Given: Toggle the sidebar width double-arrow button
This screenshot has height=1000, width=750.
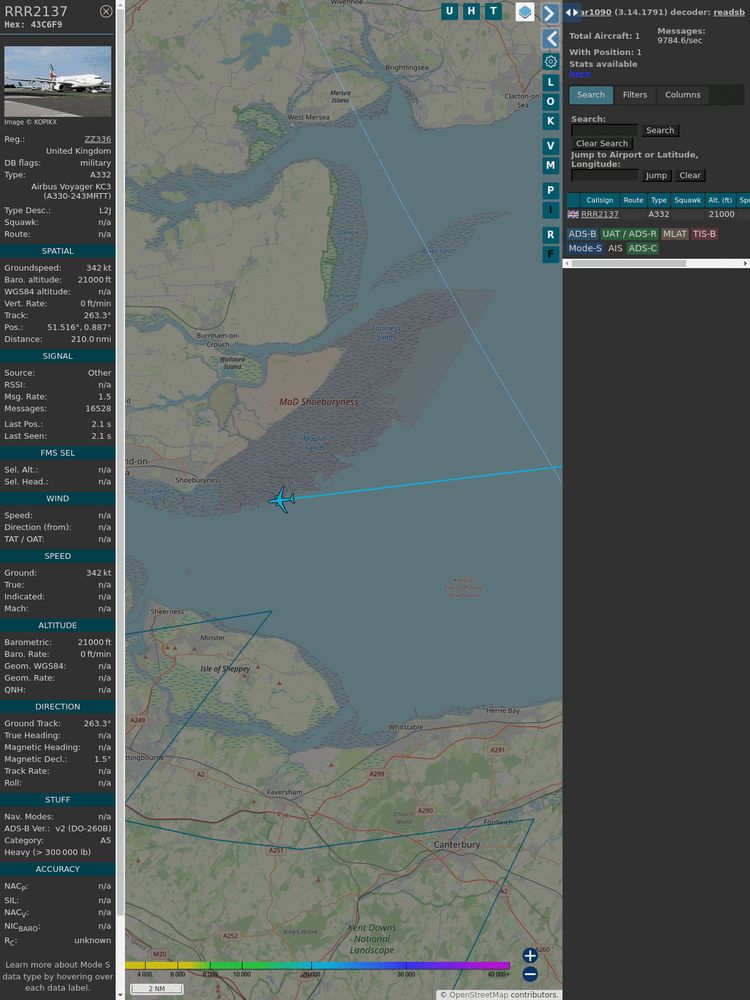Looking at the screenshot, I should (x=572, y=12).
